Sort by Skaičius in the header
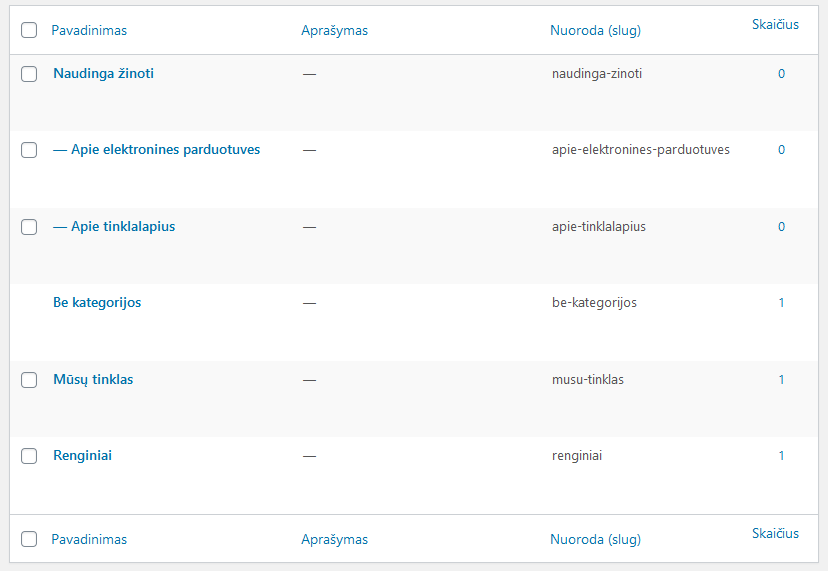The width and height of the screenshot is (828, 571). click(x=775, y=24)
